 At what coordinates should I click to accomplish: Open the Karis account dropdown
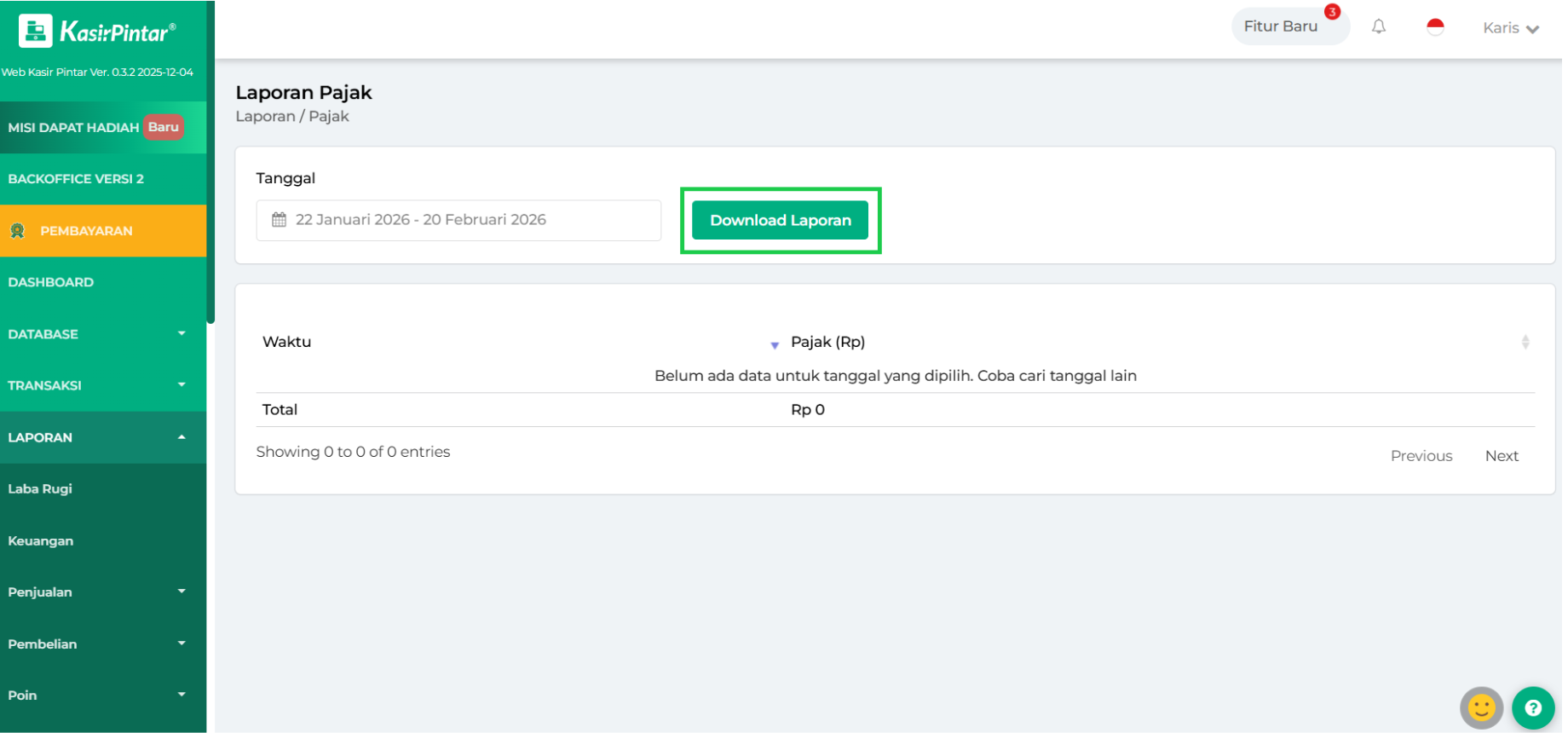pyautogui.click(x=1510, y=28)
